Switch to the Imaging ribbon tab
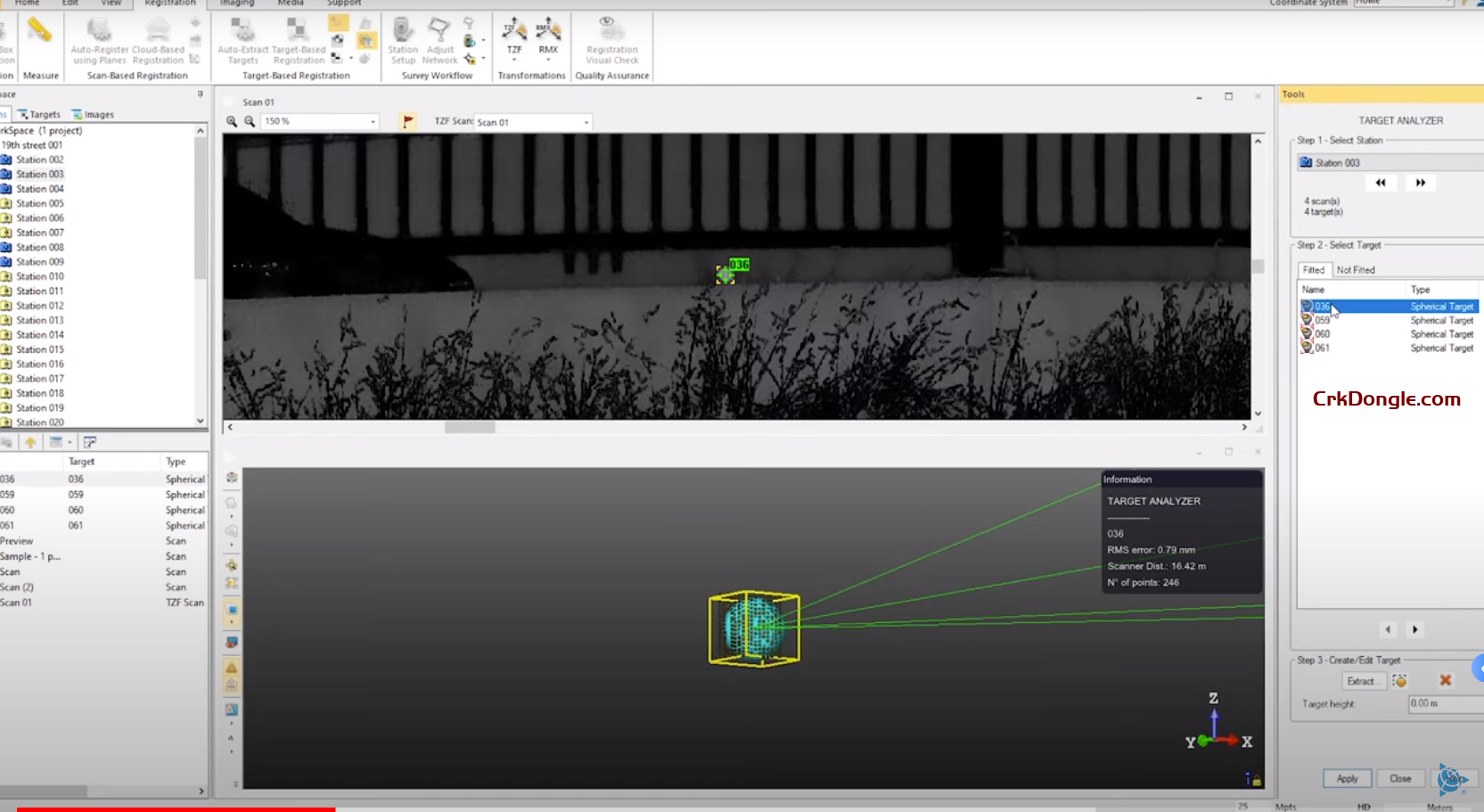Image resolution: width=1484 pixels, height=812 pixels. pos(235,4)
